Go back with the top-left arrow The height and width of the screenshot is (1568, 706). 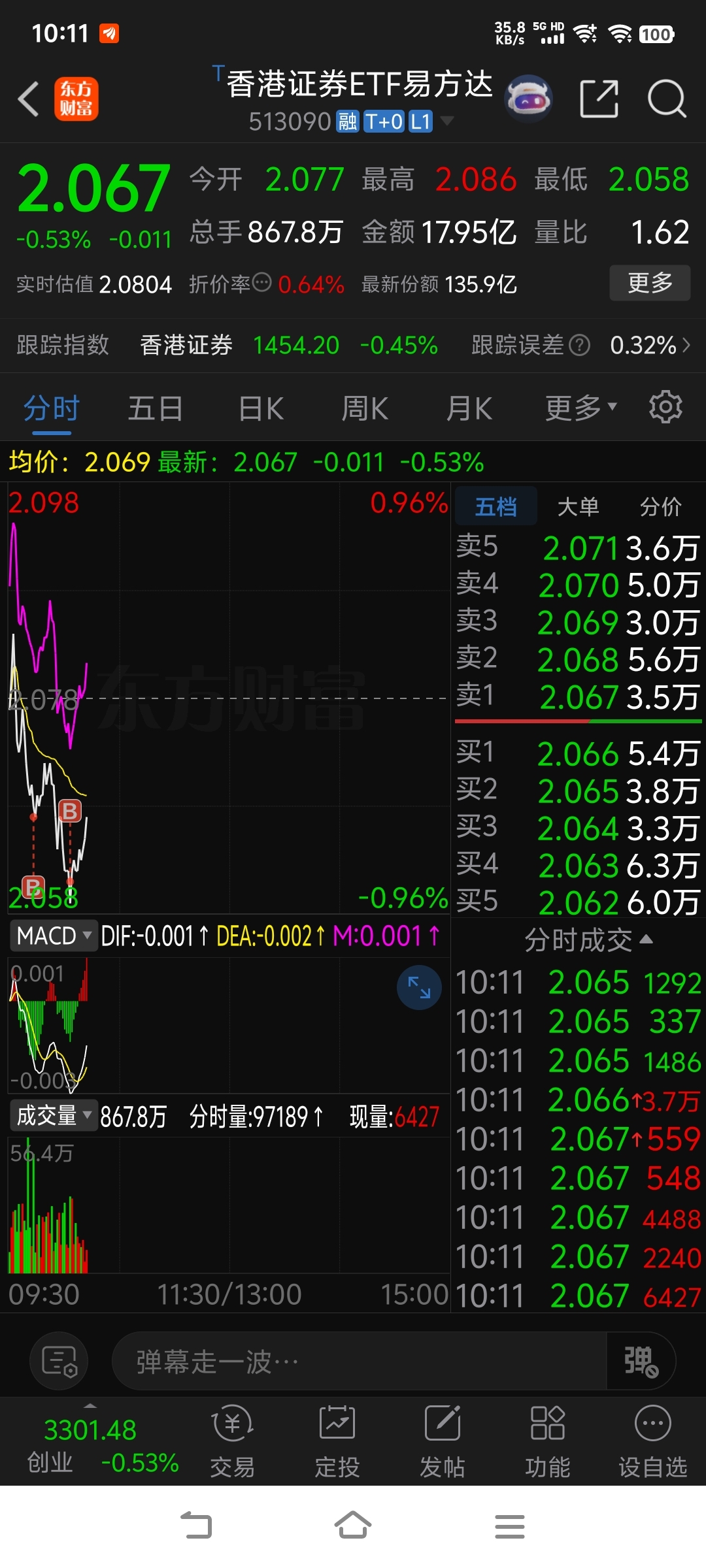point(28,99)
